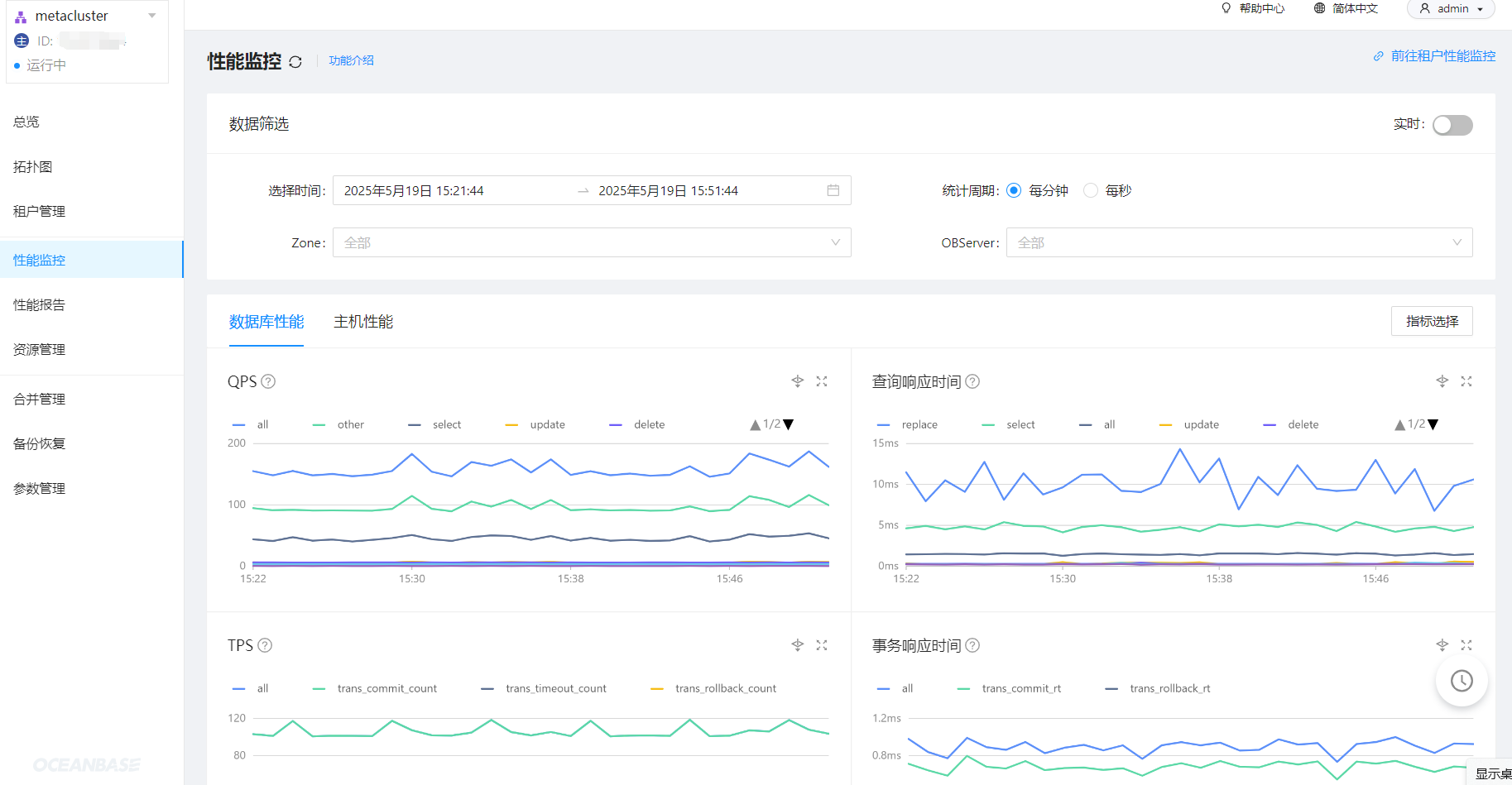Image resolution: width=1512 pixels, height=785 pixels.
Task: Enable the 实时 realtime toggle switch
Action: pyautogui.click(x=1452, y=125)
